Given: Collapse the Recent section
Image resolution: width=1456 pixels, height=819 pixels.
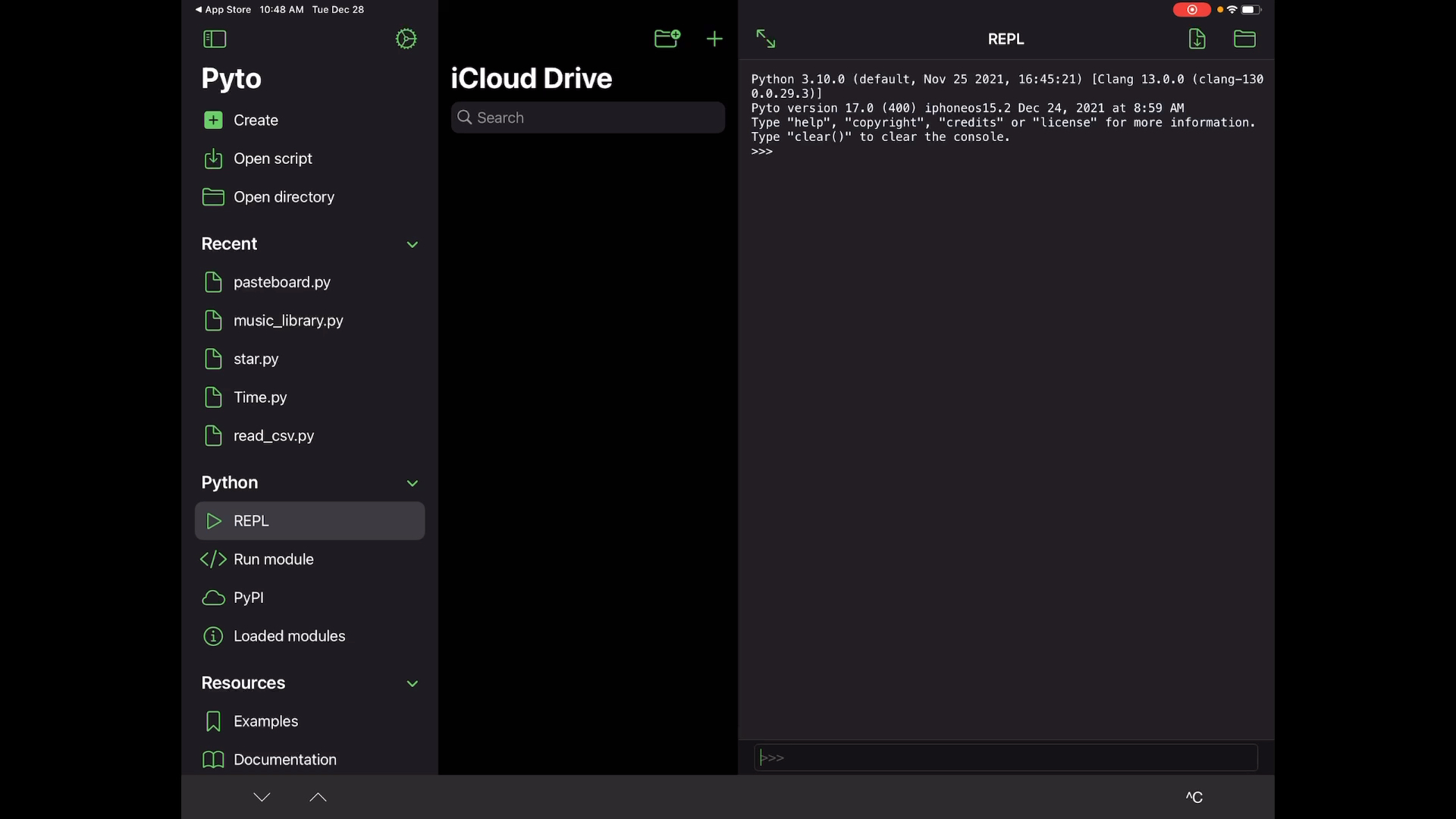Looking at the screenshot, I should (x=413, y=244).
